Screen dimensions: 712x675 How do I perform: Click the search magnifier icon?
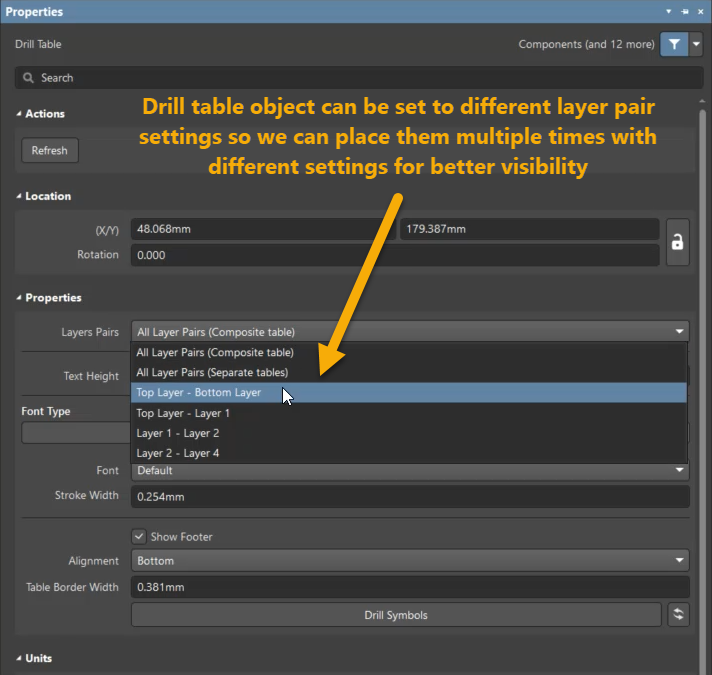28,78
